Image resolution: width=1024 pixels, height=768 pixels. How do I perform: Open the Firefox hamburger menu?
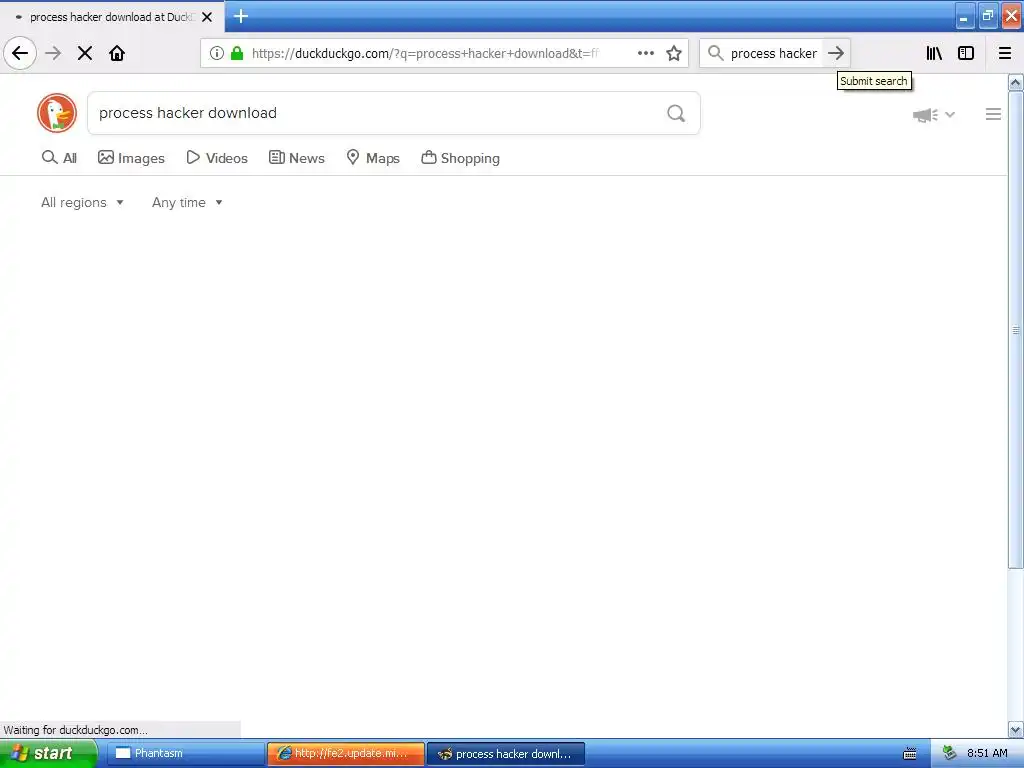click(1005, 53)
